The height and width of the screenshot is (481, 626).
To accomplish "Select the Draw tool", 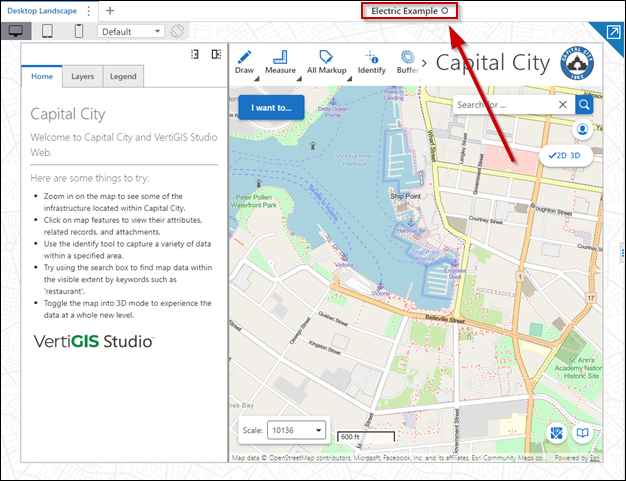I will click(244, 62).
